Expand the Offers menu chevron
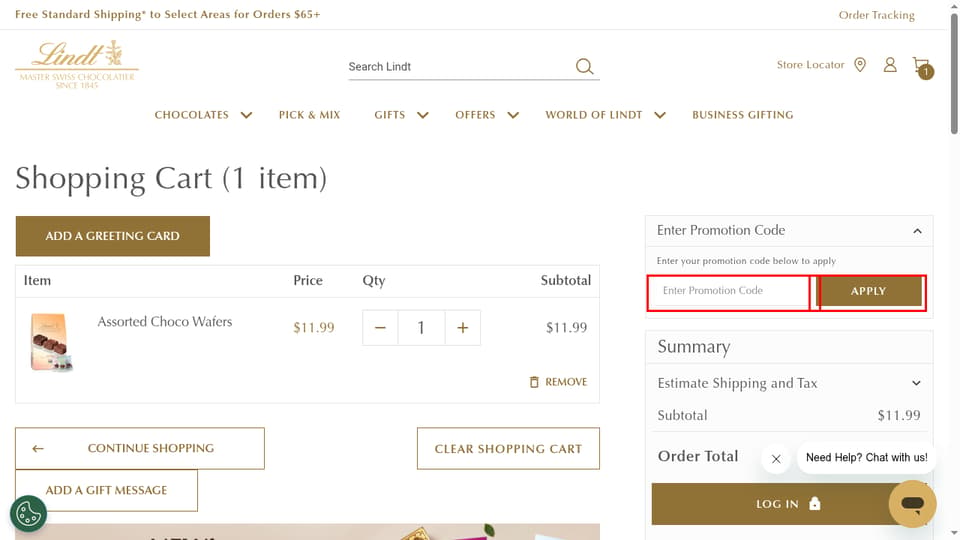The width and height of the screenshot is (960, 540). click(513, 115)
